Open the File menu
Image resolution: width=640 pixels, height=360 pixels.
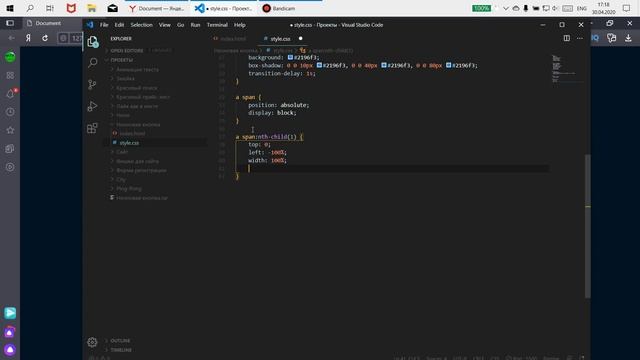point(104,25)
